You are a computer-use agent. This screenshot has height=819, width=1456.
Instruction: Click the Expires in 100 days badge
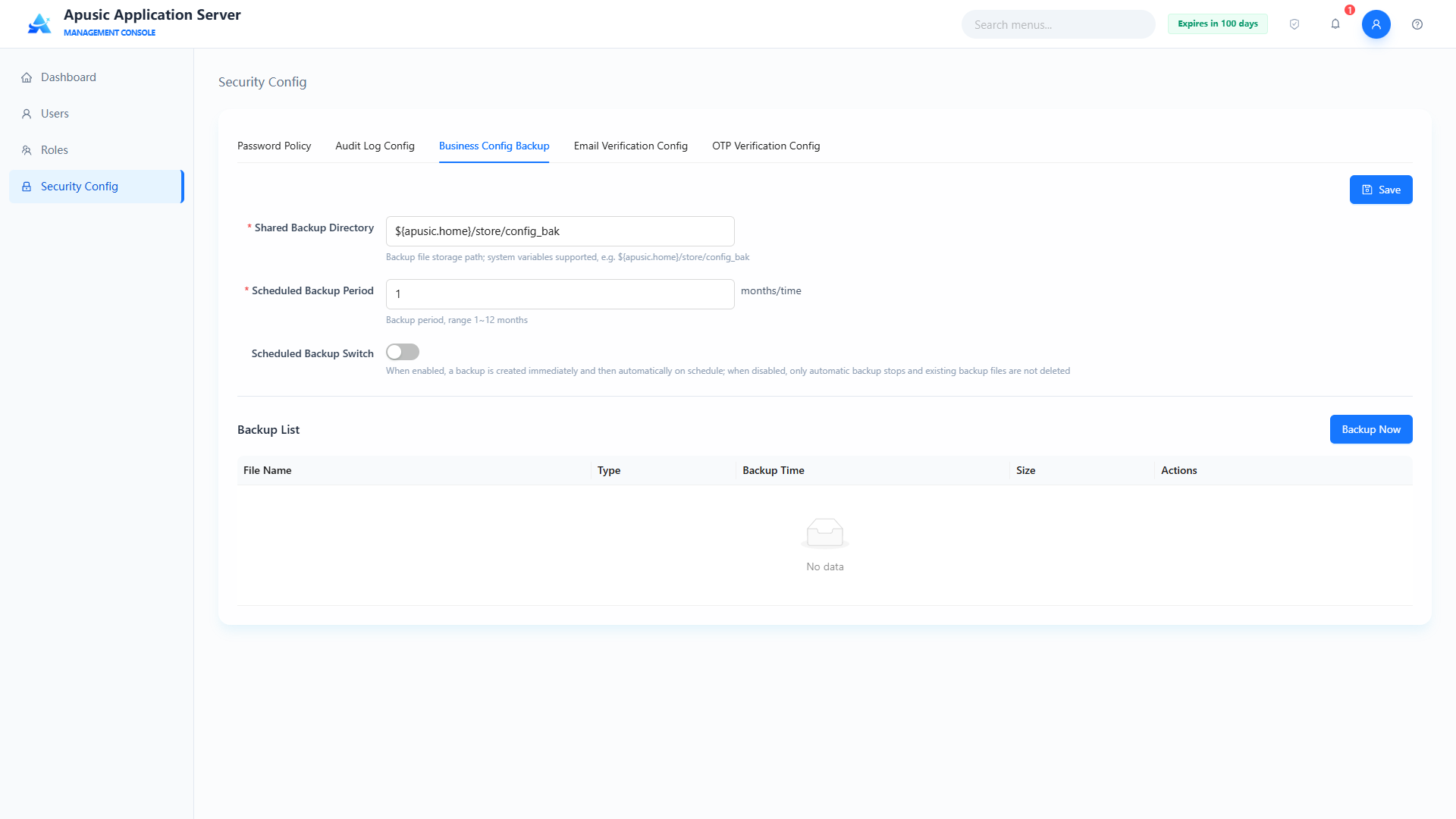(1217, 24)
